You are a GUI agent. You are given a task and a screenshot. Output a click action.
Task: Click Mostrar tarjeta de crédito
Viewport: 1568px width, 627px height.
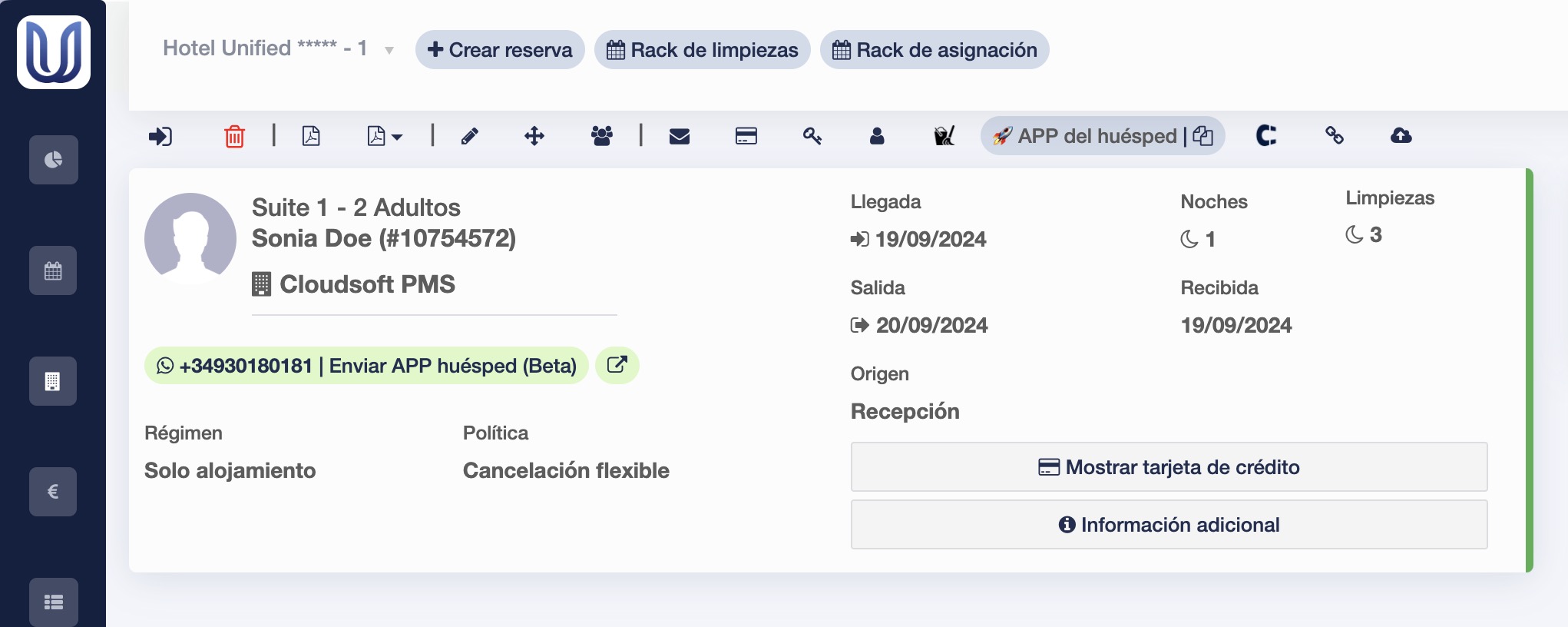(1169, 467)
